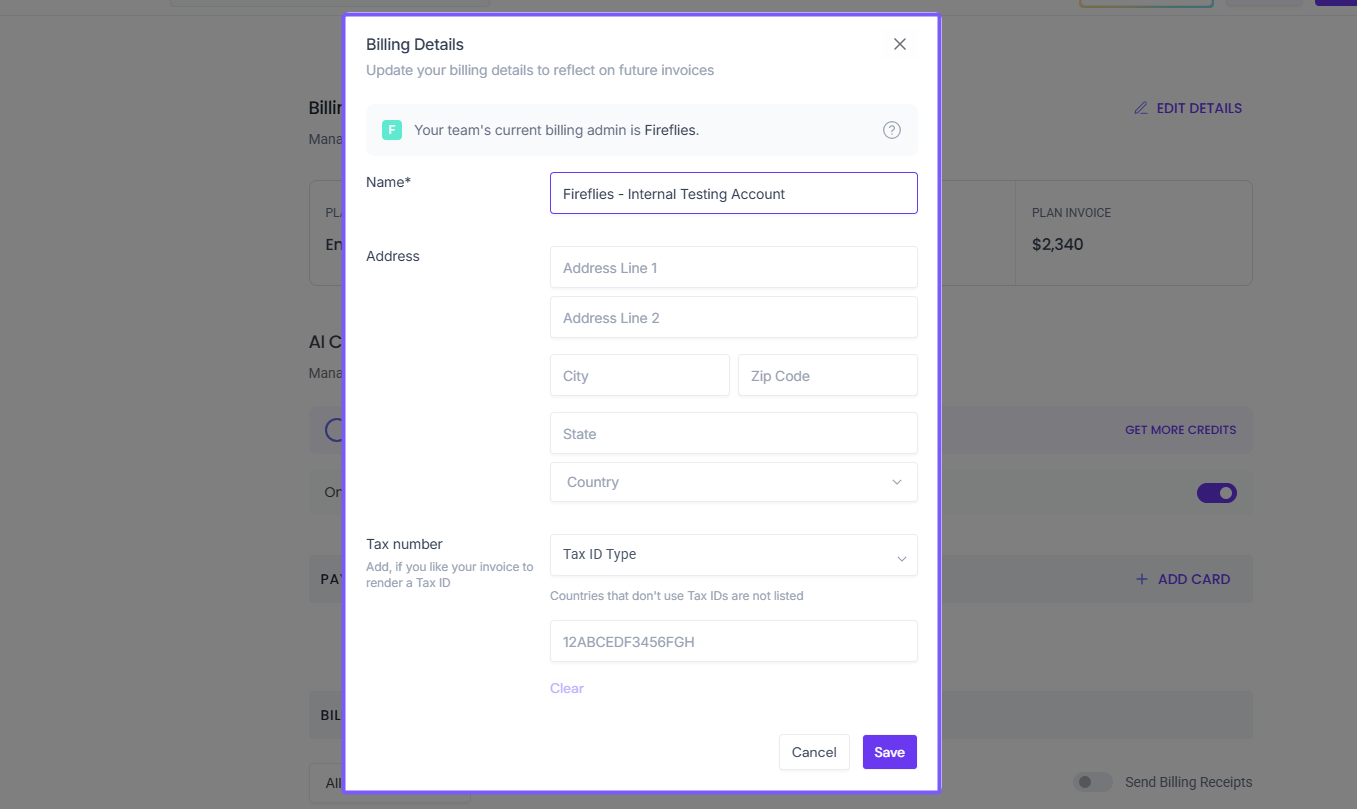
Task: Click the plus icon next to Add Card
Action: coord(1142,579)
